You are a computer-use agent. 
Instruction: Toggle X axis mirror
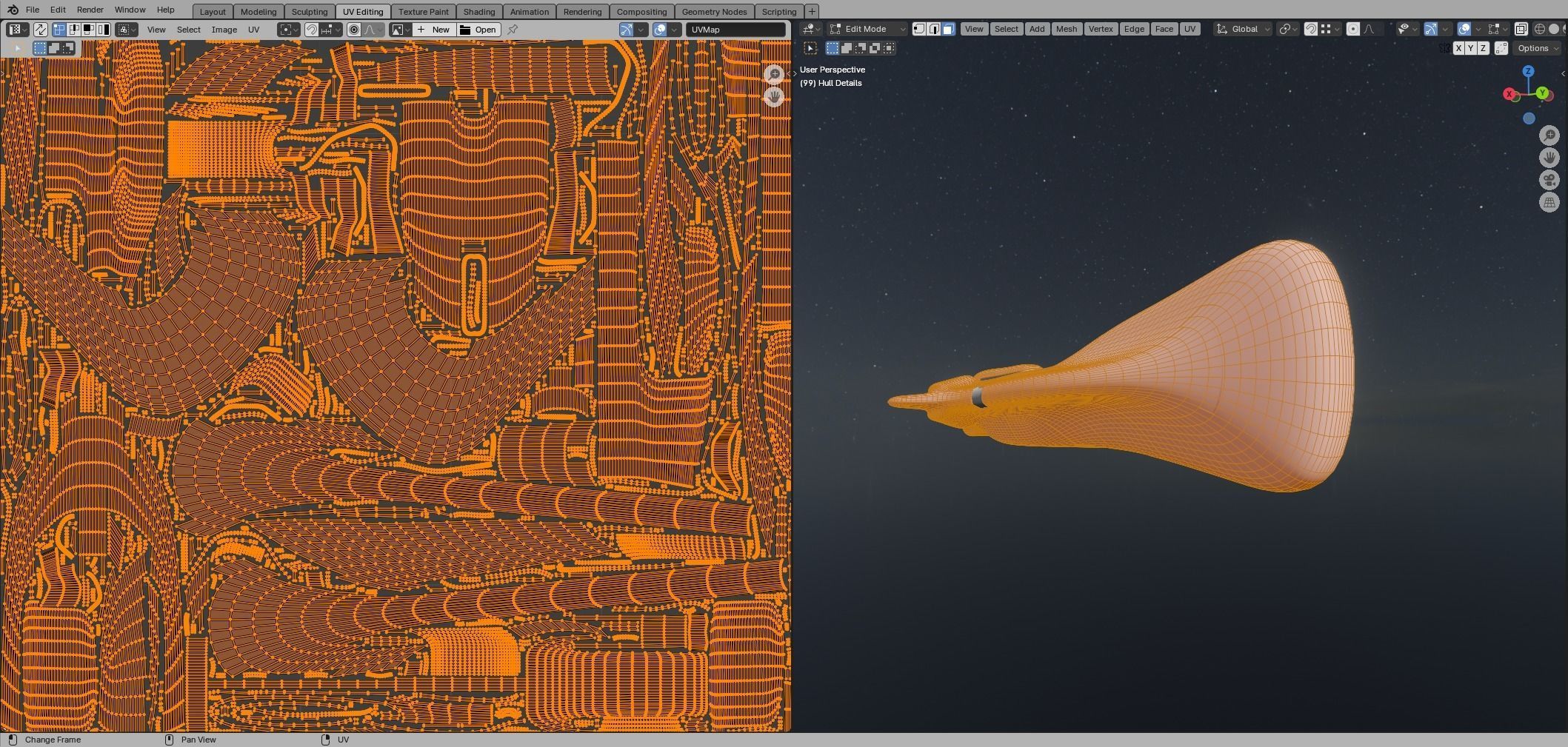click(1458, 48)
